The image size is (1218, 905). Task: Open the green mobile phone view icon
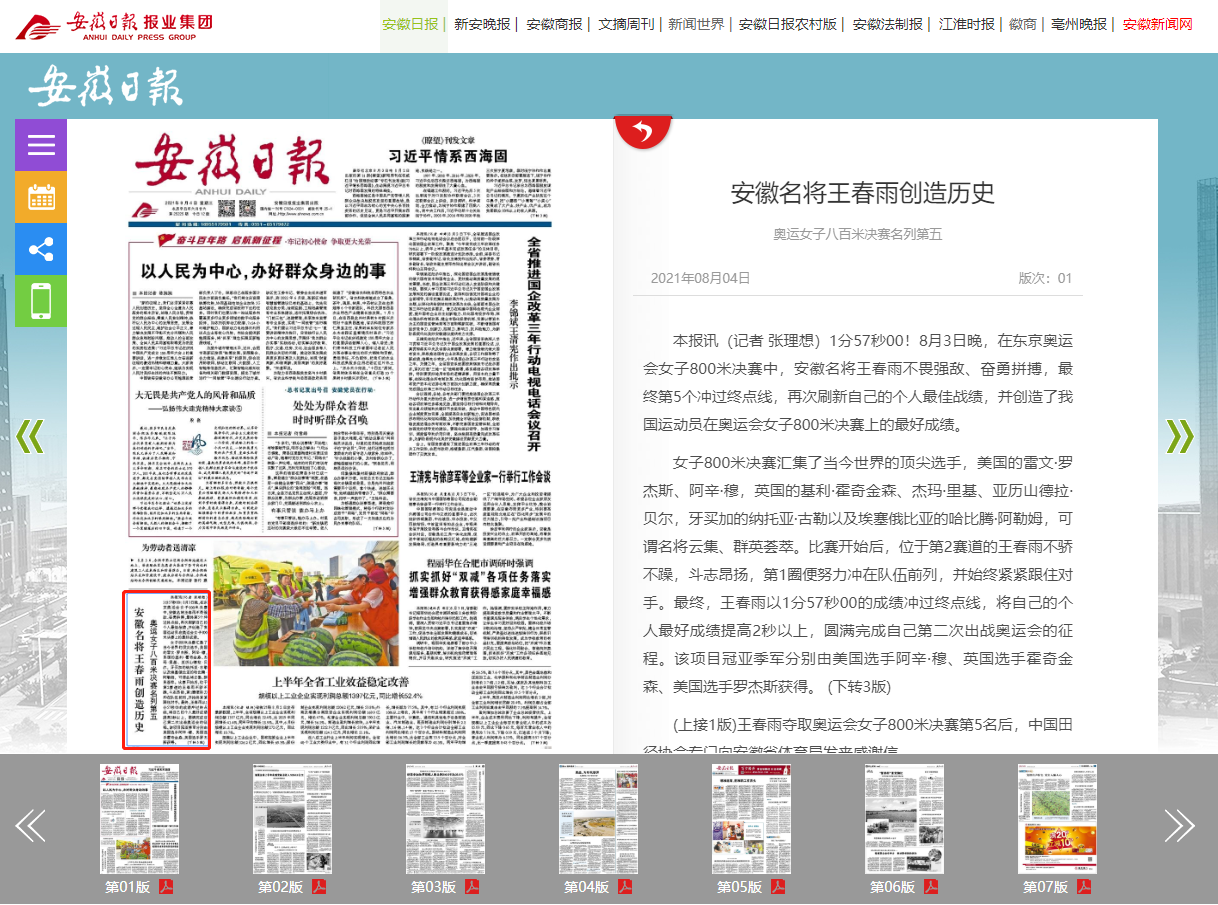[x=41, y=301]
